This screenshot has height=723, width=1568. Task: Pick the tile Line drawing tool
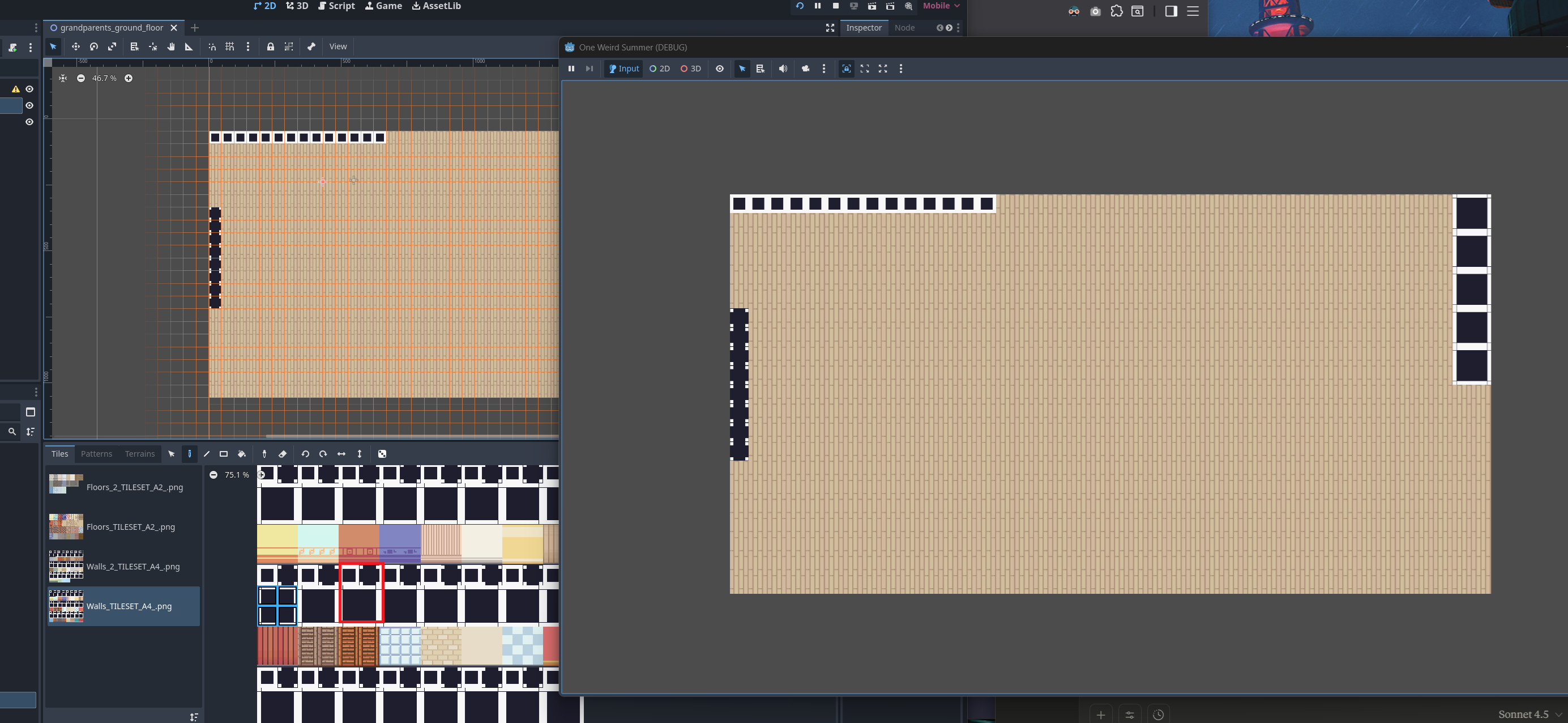point(206,454)
